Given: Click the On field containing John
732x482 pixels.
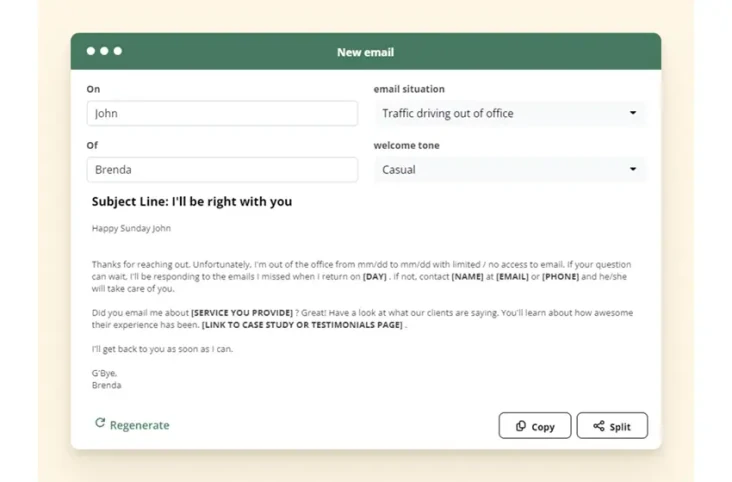Looking at the screenshot, I should click(x=222, y=113).
